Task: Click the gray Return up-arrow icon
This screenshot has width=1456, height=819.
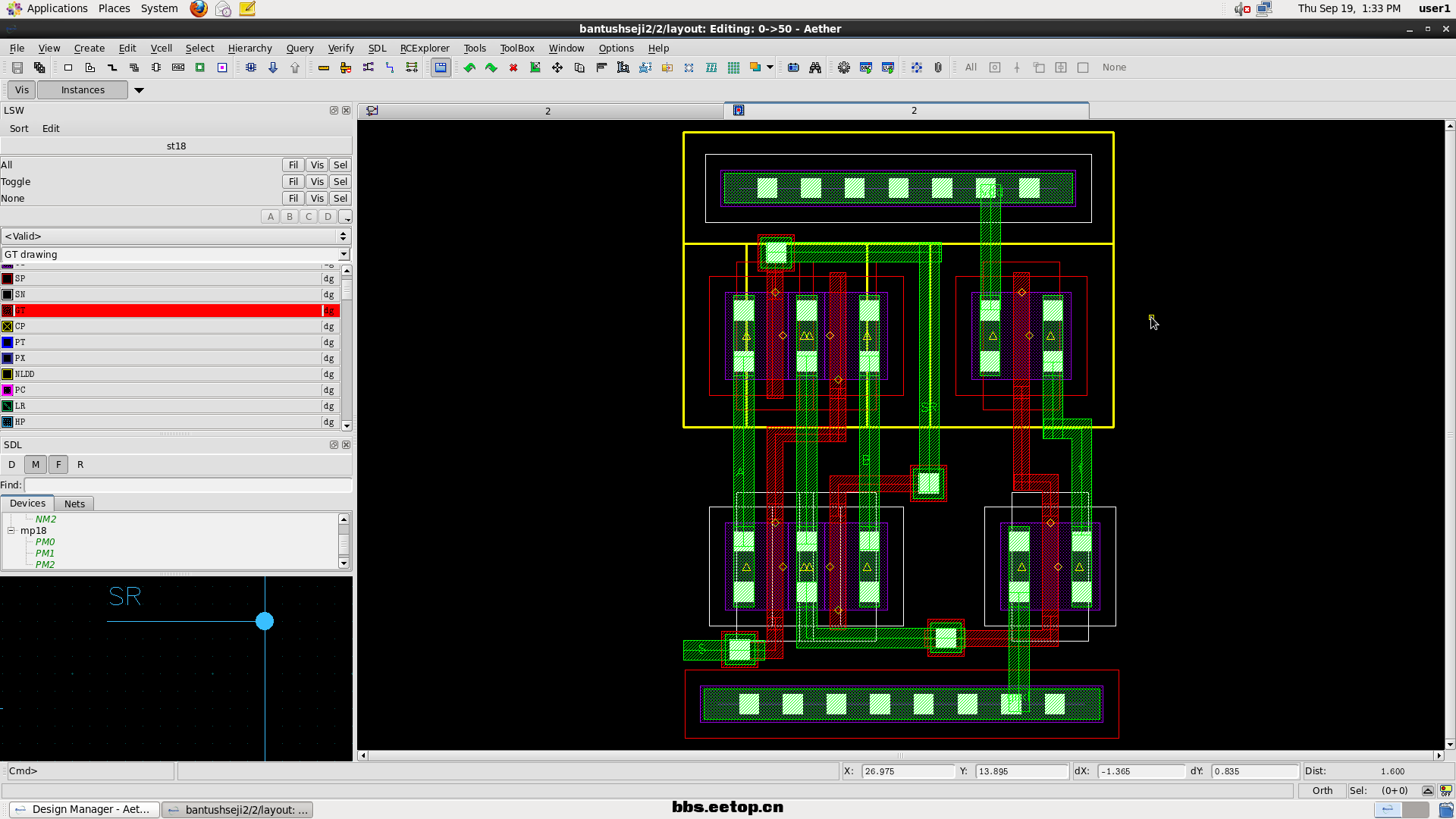Action: click(x=295, y=67)
